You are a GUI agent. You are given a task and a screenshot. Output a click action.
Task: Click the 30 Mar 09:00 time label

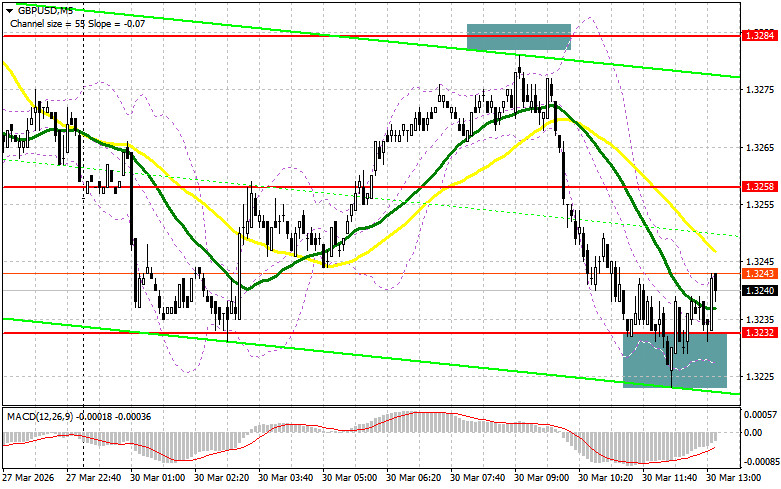click(x=541, y=478)
